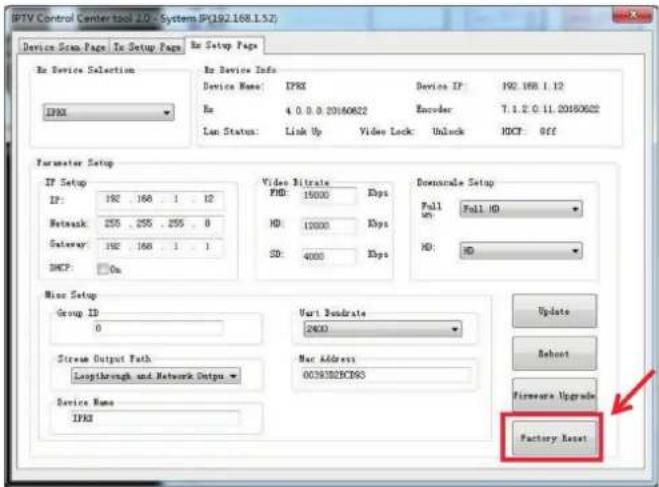
Task: Click the Gateway field 192.168.1.1
Action: [160, 246]
